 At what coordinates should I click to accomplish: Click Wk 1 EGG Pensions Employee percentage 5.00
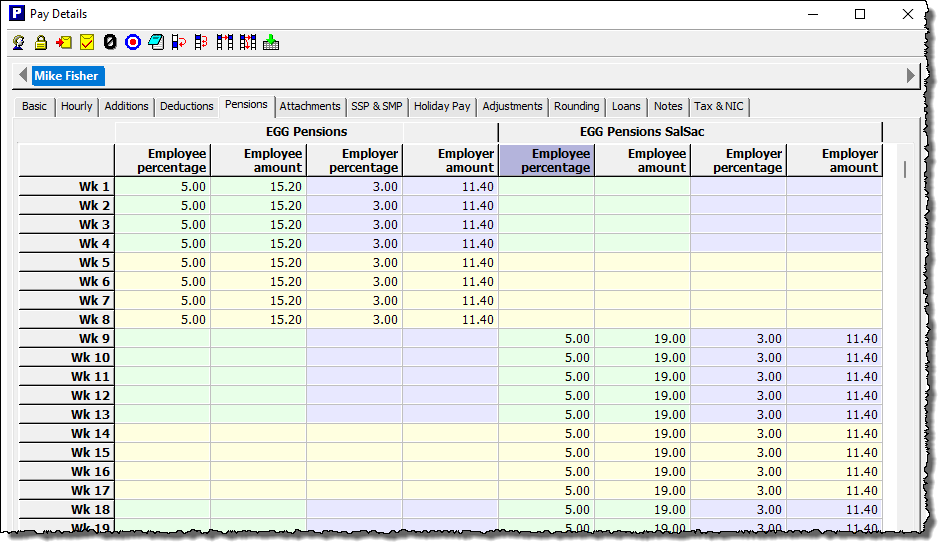point(163,186)
